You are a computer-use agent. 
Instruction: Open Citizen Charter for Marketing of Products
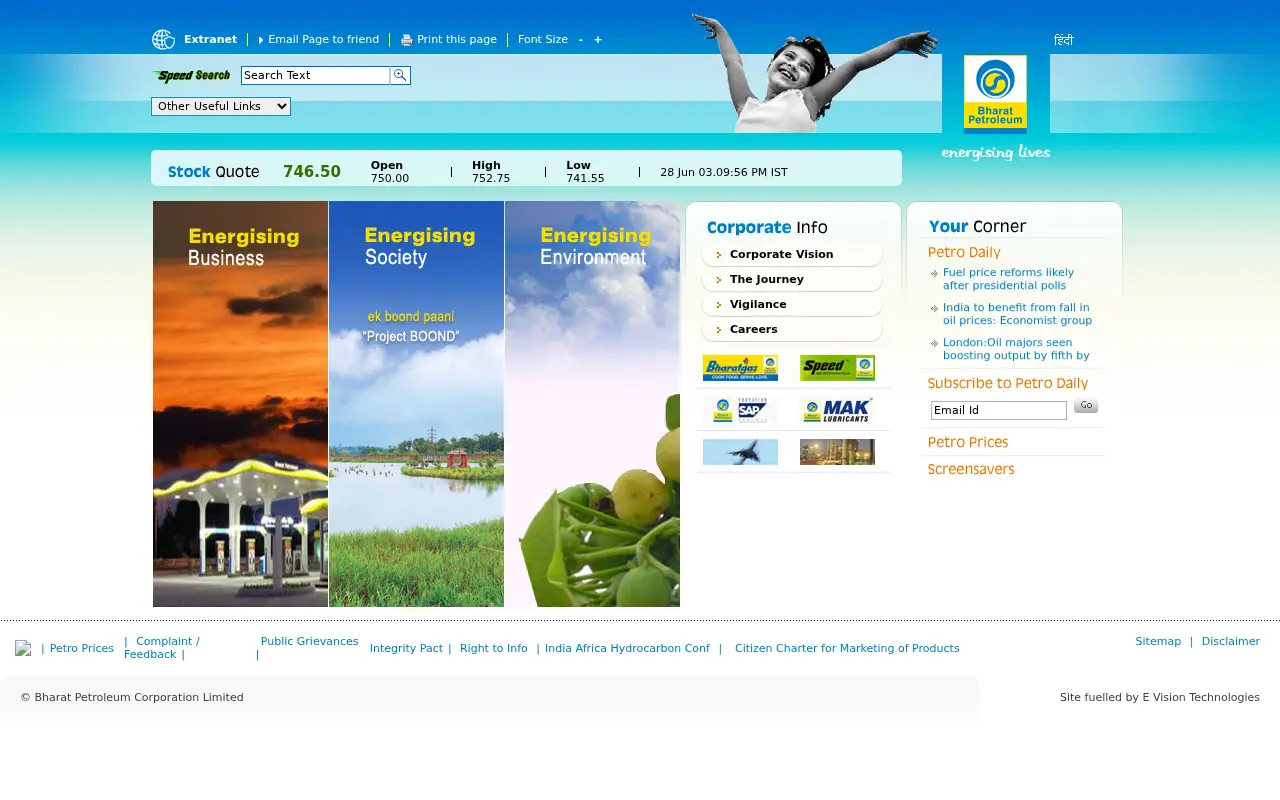point(847,648)
